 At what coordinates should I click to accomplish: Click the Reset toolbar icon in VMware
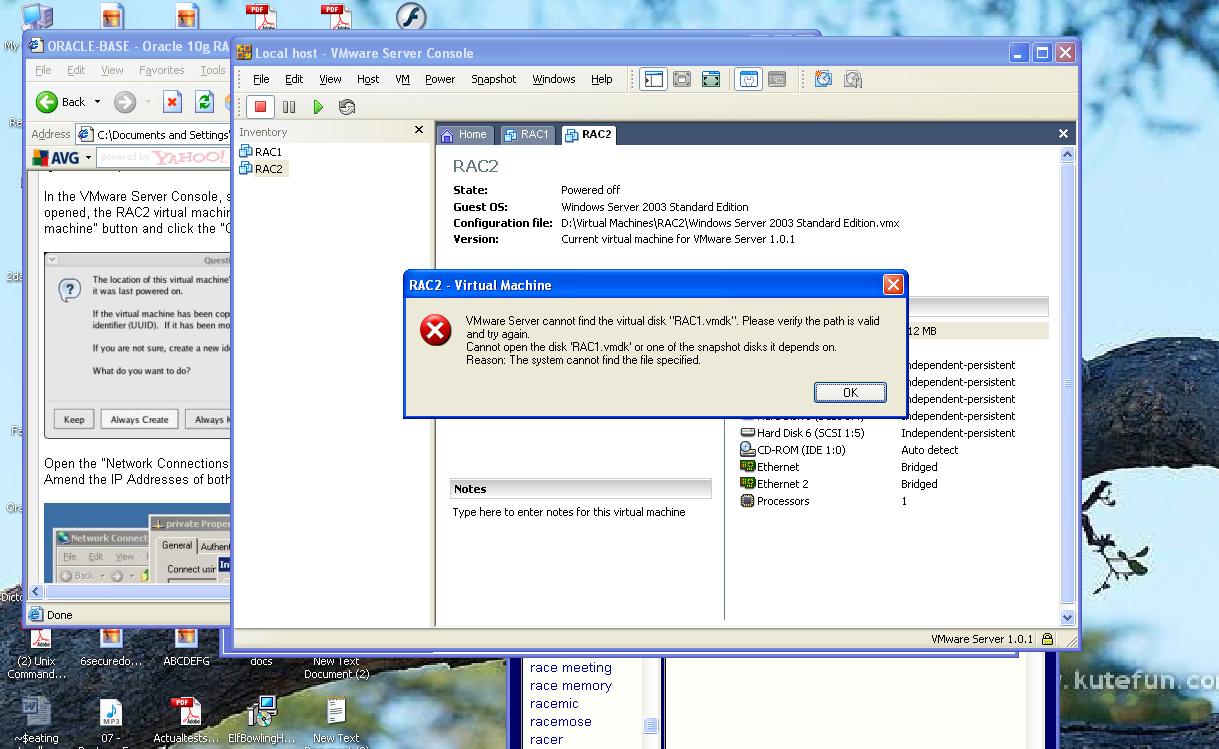pyautogui.click(x=347, y=106)
